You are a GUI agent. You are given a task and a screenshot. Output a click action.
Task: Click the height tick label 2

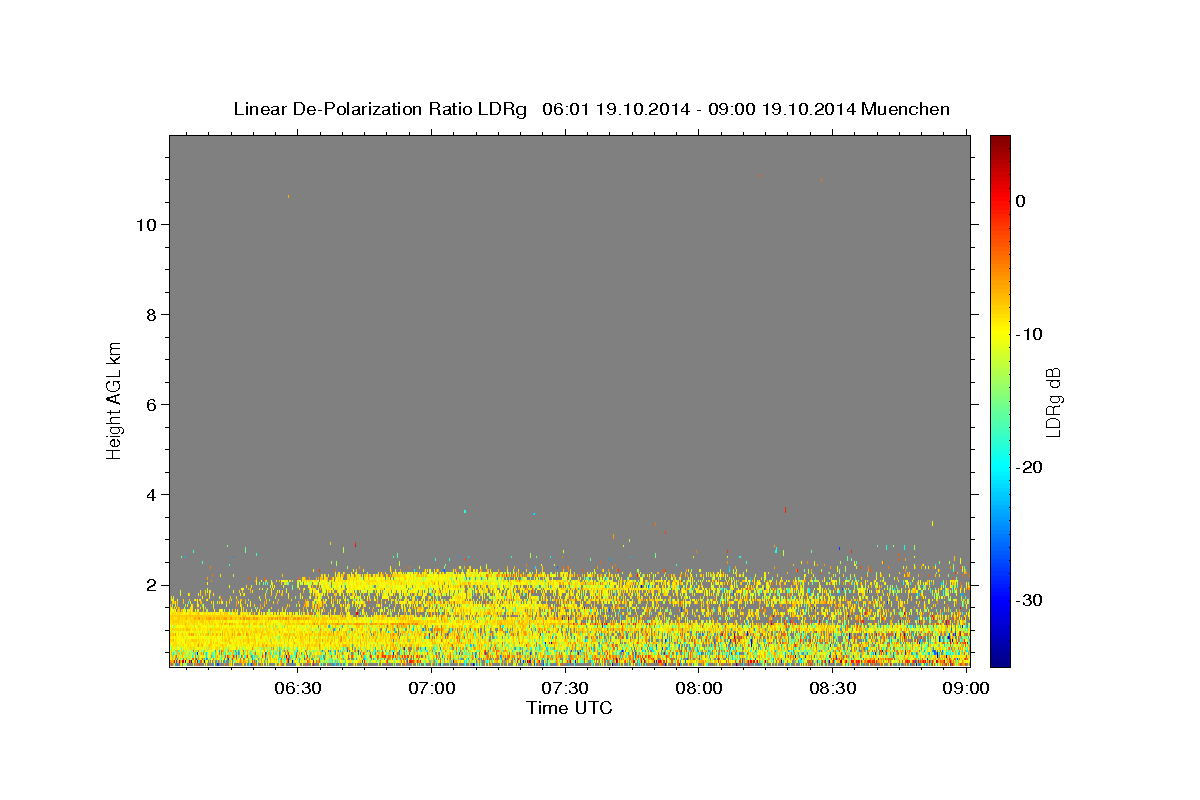(x=150, y=584)
